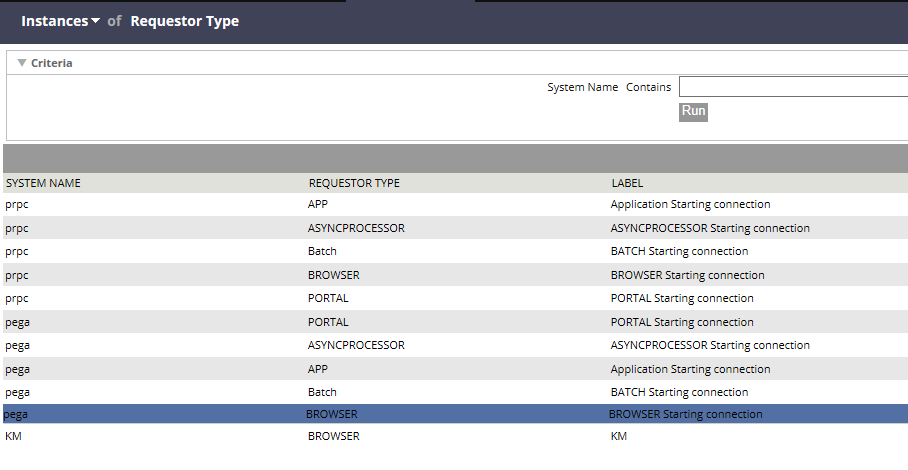
Task: Click the System Name Contains input field
Action: point(793,87)
